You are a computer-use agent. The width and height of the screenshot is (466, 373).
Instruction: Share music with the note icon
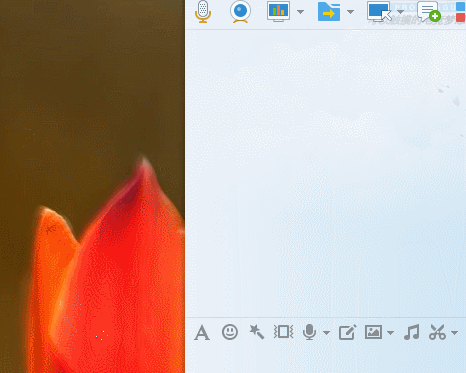pyautogui.click(x=411, y=332)
